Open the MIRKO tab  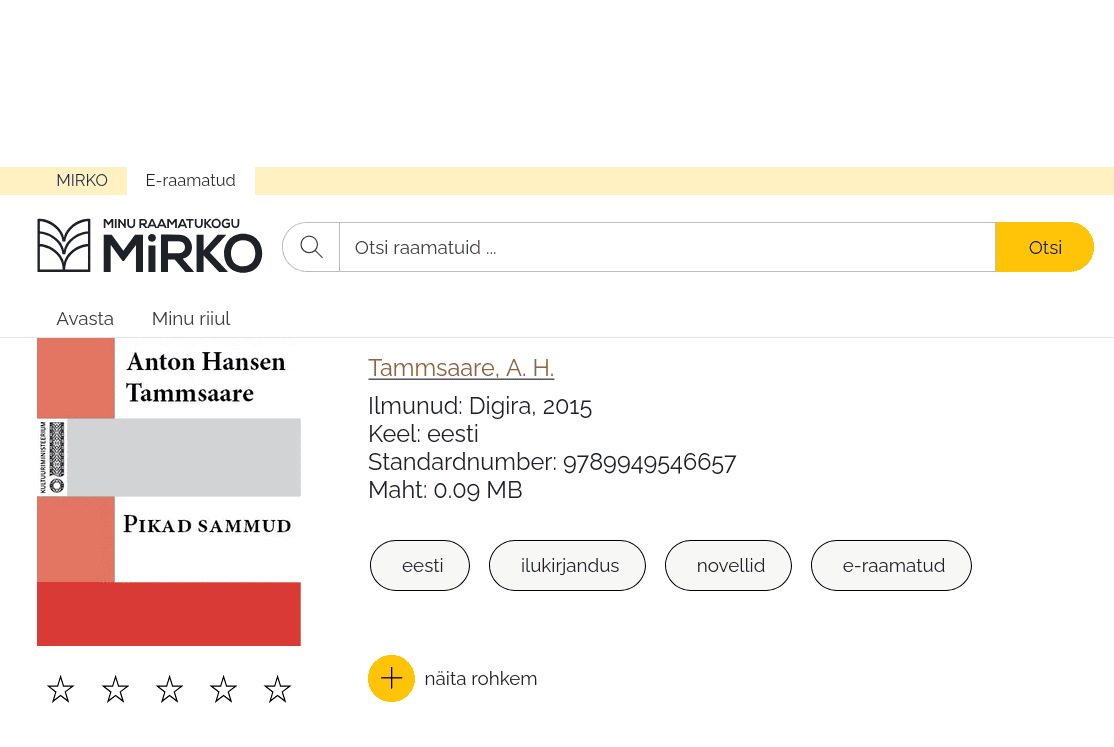coord(82,181)
